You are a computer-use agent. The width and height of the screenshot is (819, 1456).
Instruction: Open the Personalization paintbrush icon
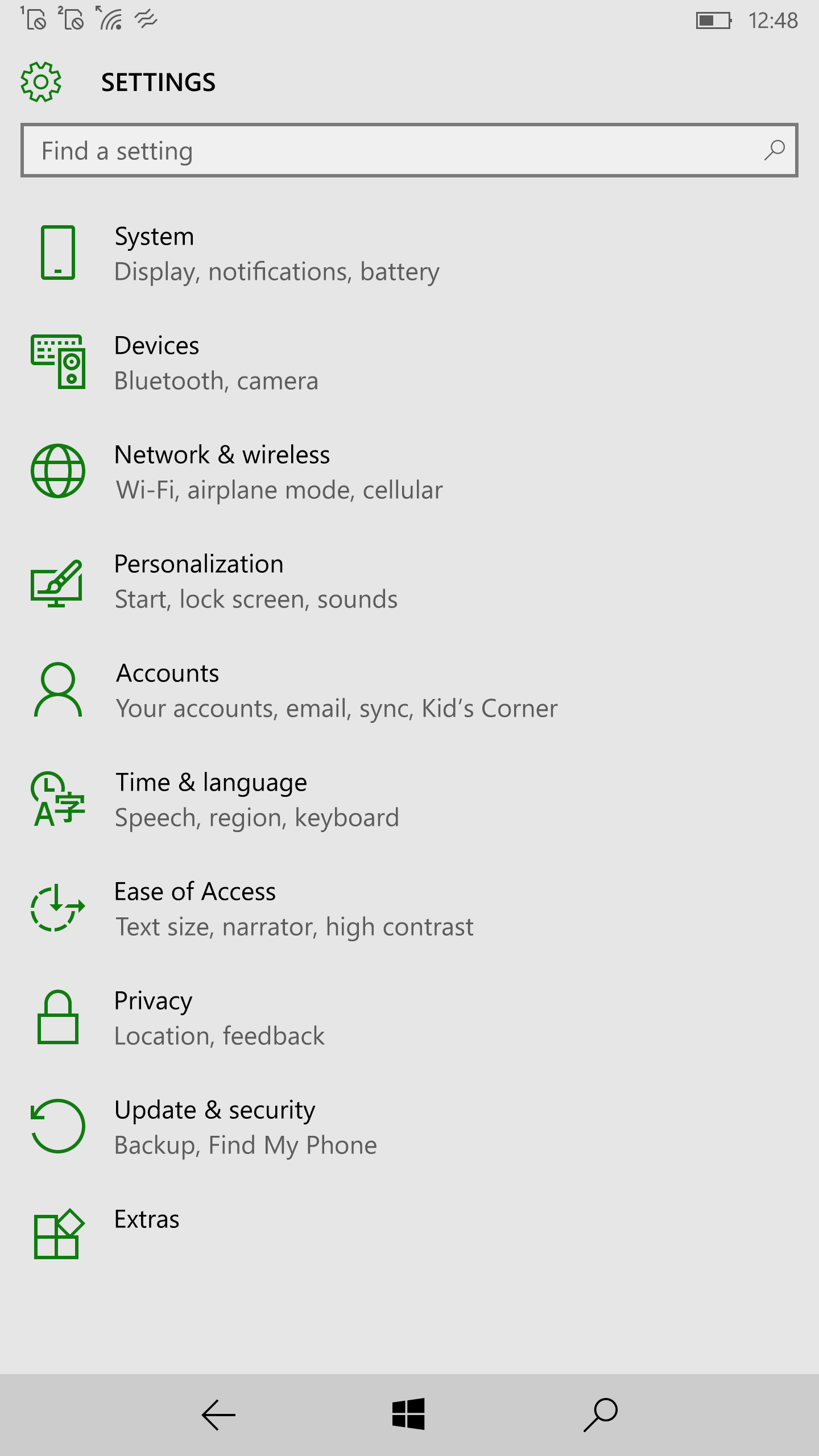[57, 583]
